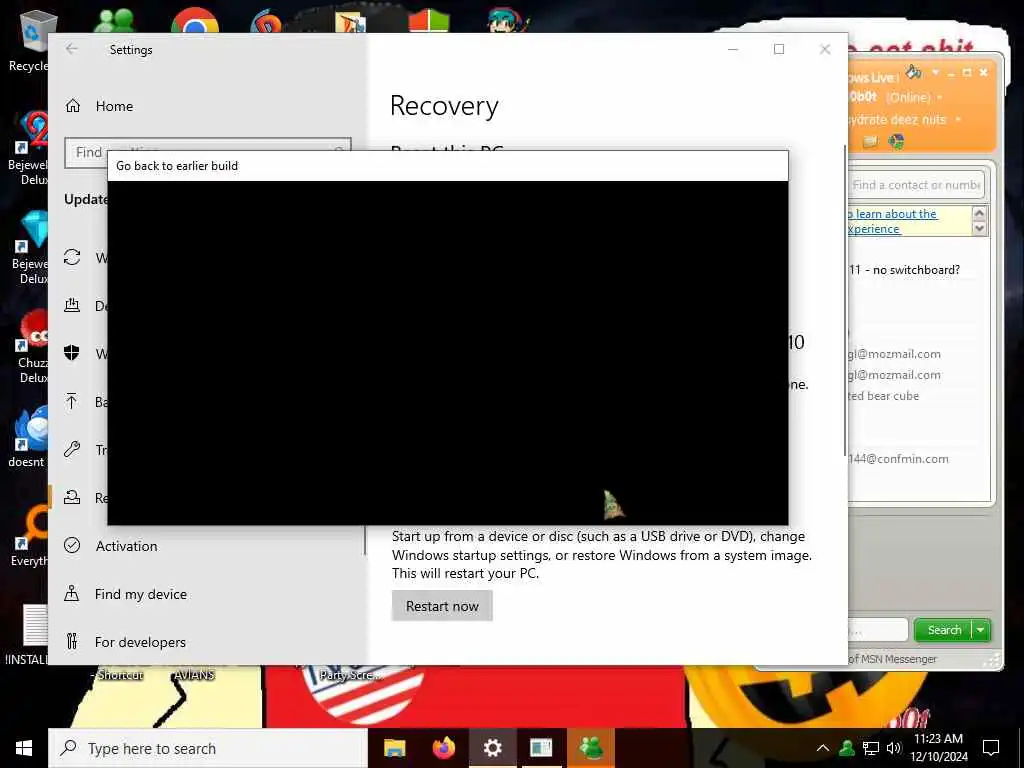Click the Find my device icon
The image size is (1024, 768).
click(x=72, y=594)
